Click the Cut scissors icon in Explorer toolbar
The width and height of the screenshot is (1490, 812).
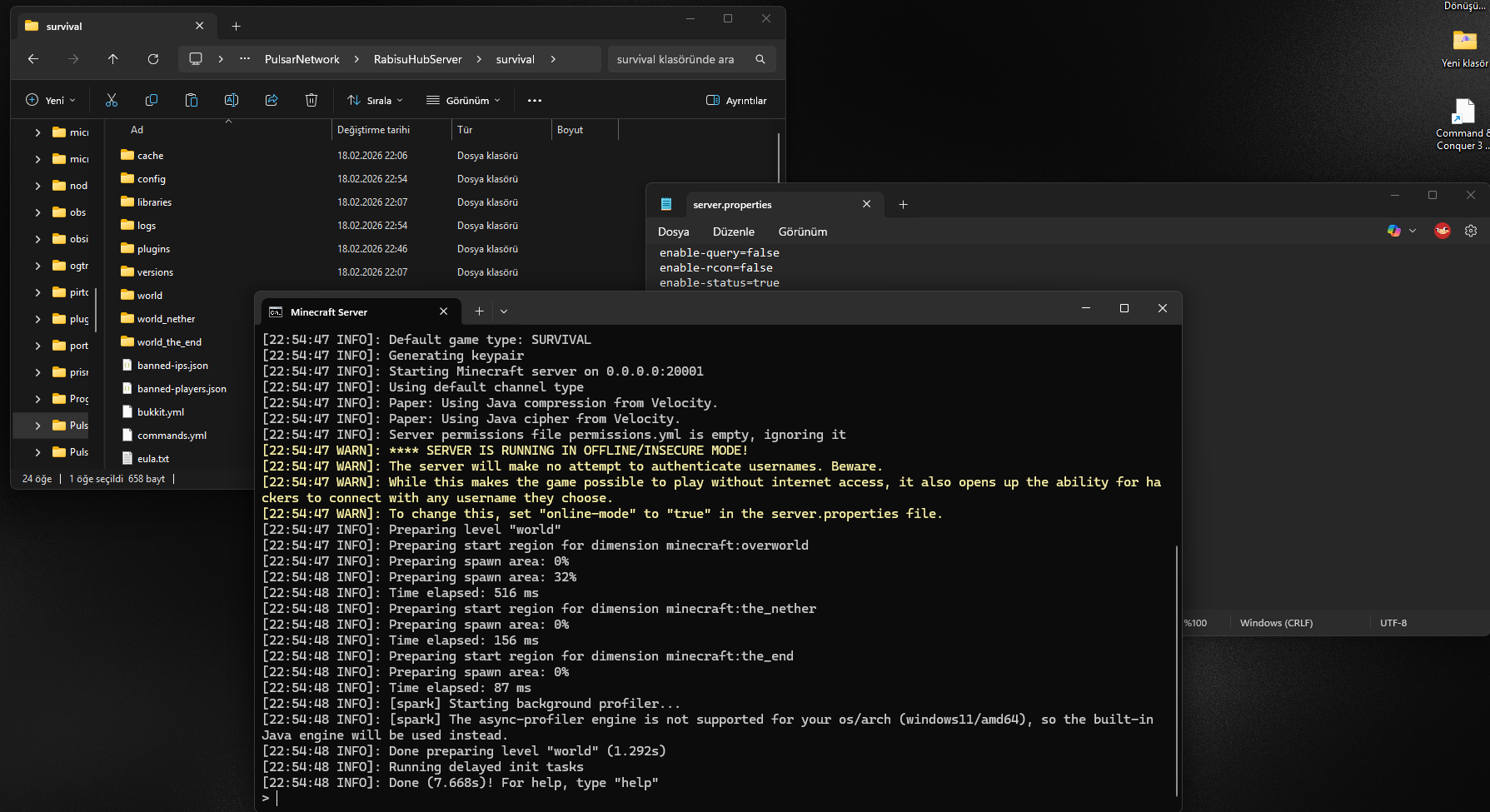click(112, 101)
